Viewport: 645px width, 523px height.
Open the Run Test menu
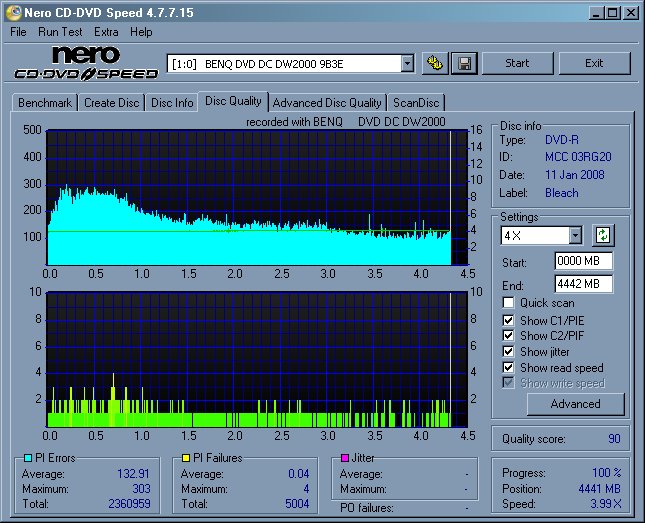(x=60, y=32)
